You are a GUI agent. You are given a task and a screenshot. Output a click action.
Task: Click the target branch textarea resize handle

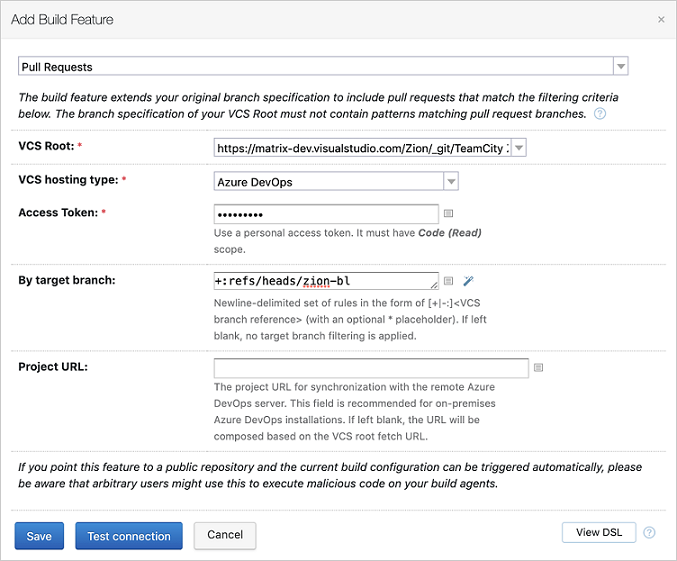(x=434, y=286)
